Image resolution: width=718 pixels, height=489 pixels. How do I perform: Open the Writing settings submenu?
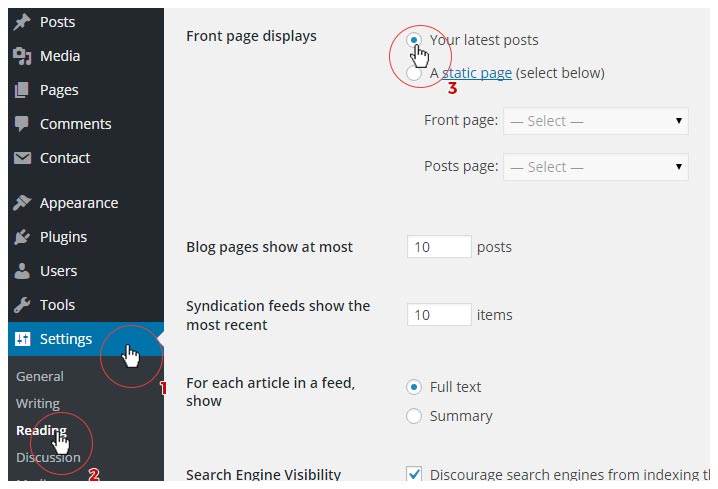[38, 404]
